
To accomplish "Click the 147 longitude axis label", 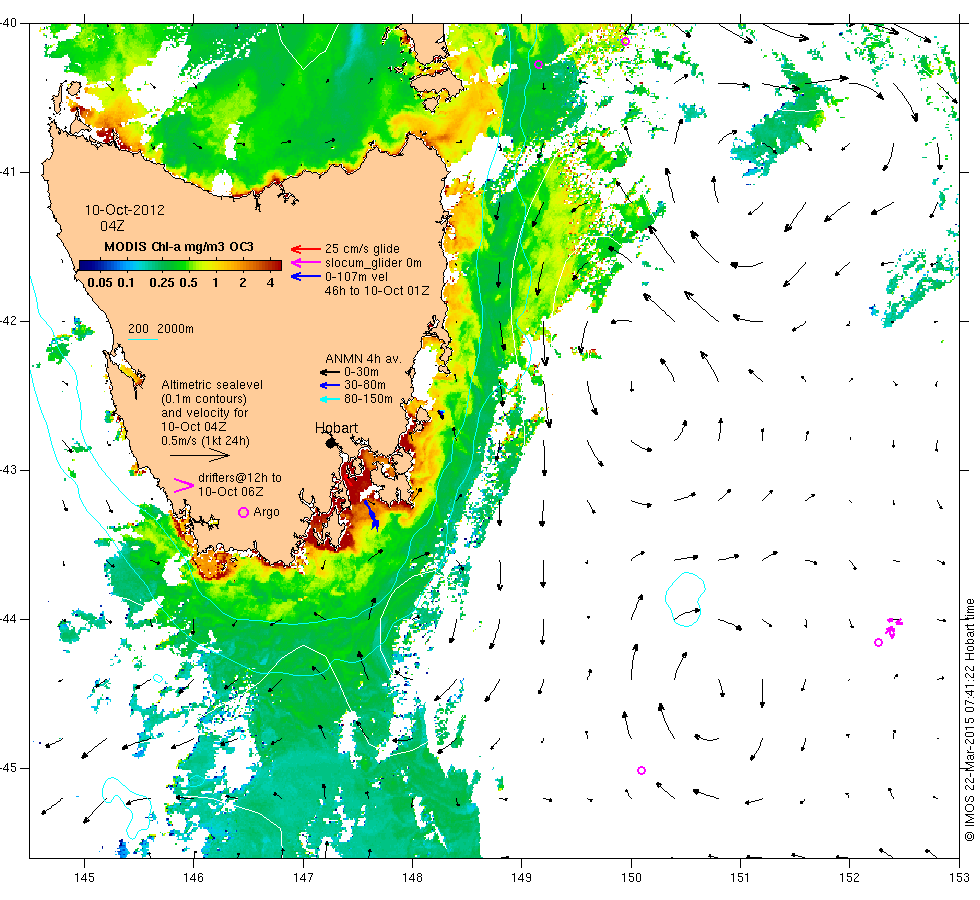I will point(303,878).
